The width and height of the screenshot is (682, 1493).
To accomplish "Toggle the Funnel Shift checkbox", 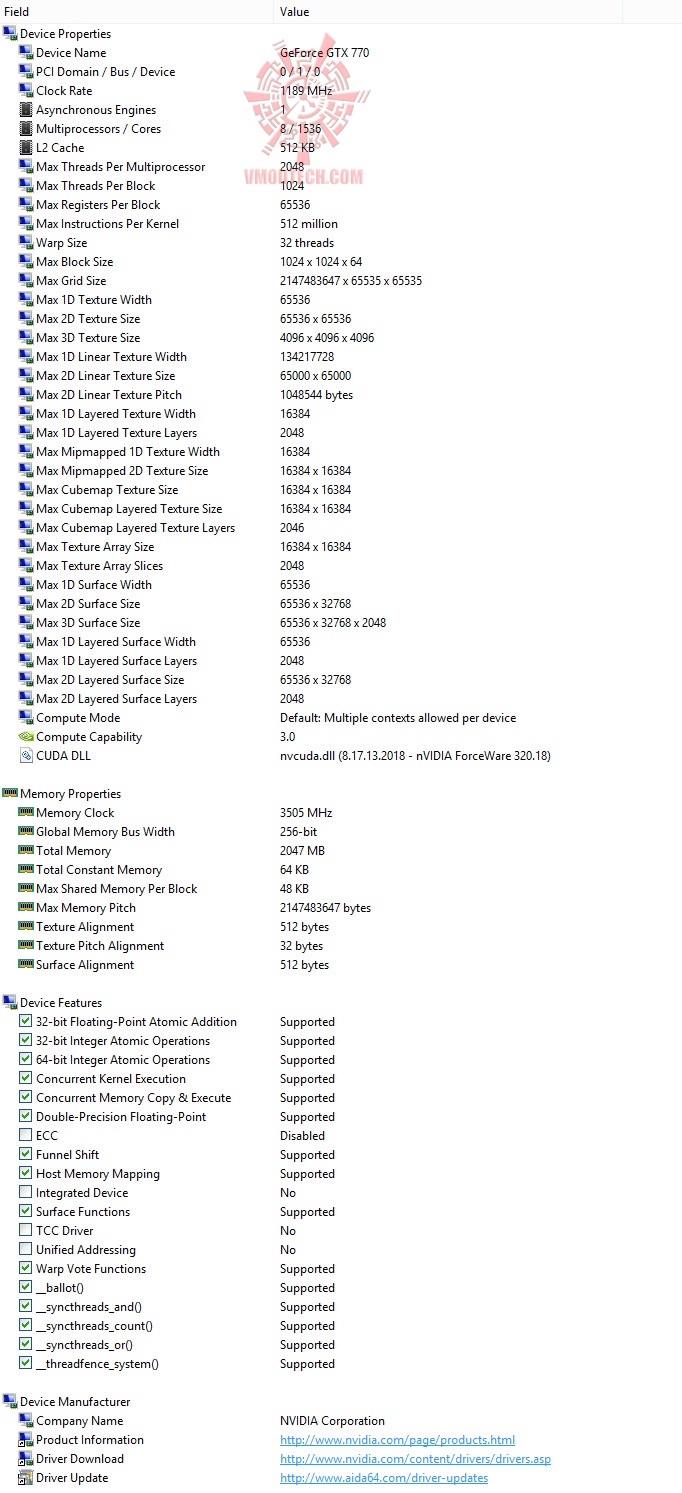I will click(x=25, y=1155).
